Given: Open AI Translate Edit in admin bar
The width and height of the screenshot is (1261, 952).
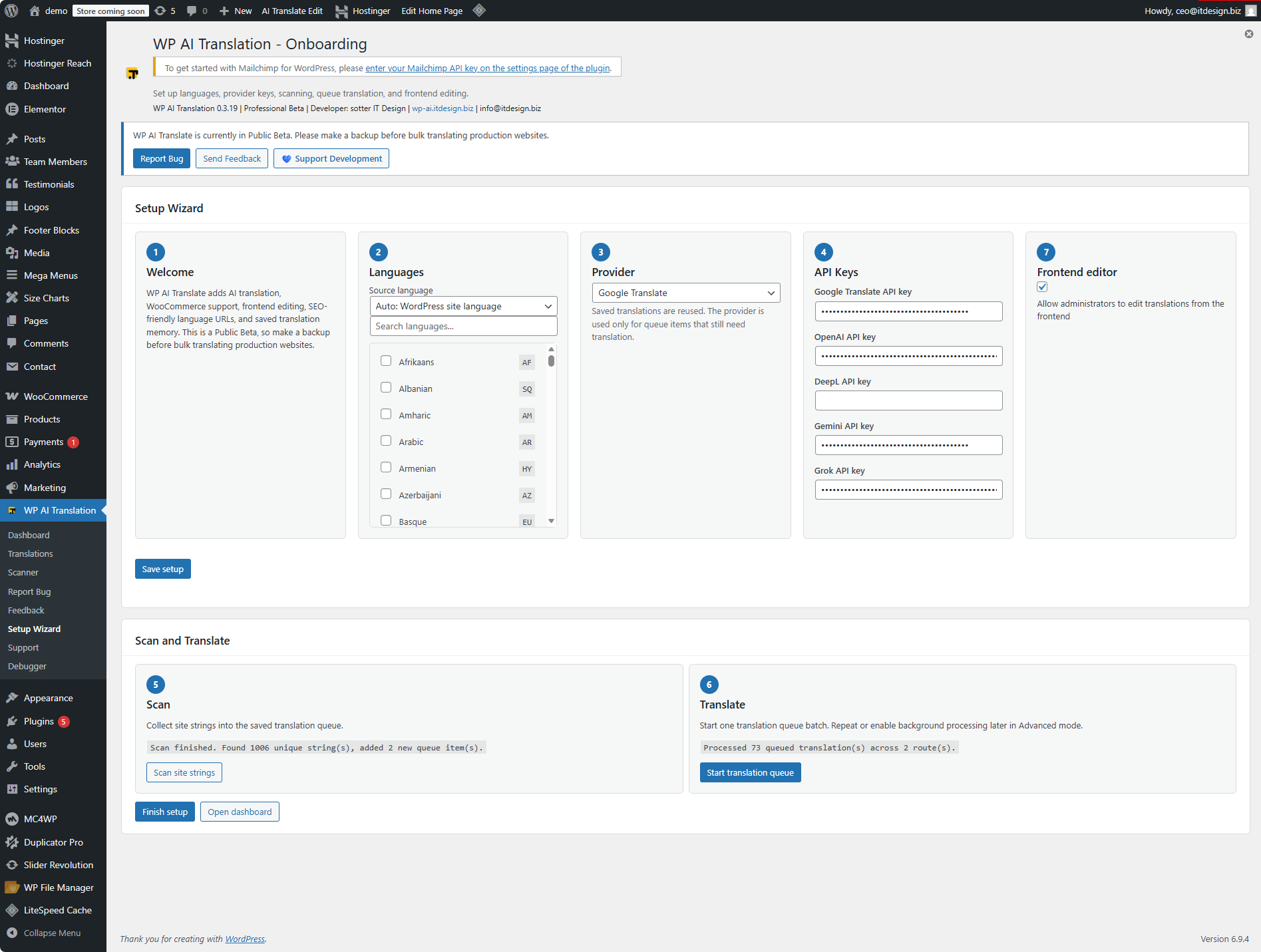Looking at the screenshot, I should coord(292,11).
